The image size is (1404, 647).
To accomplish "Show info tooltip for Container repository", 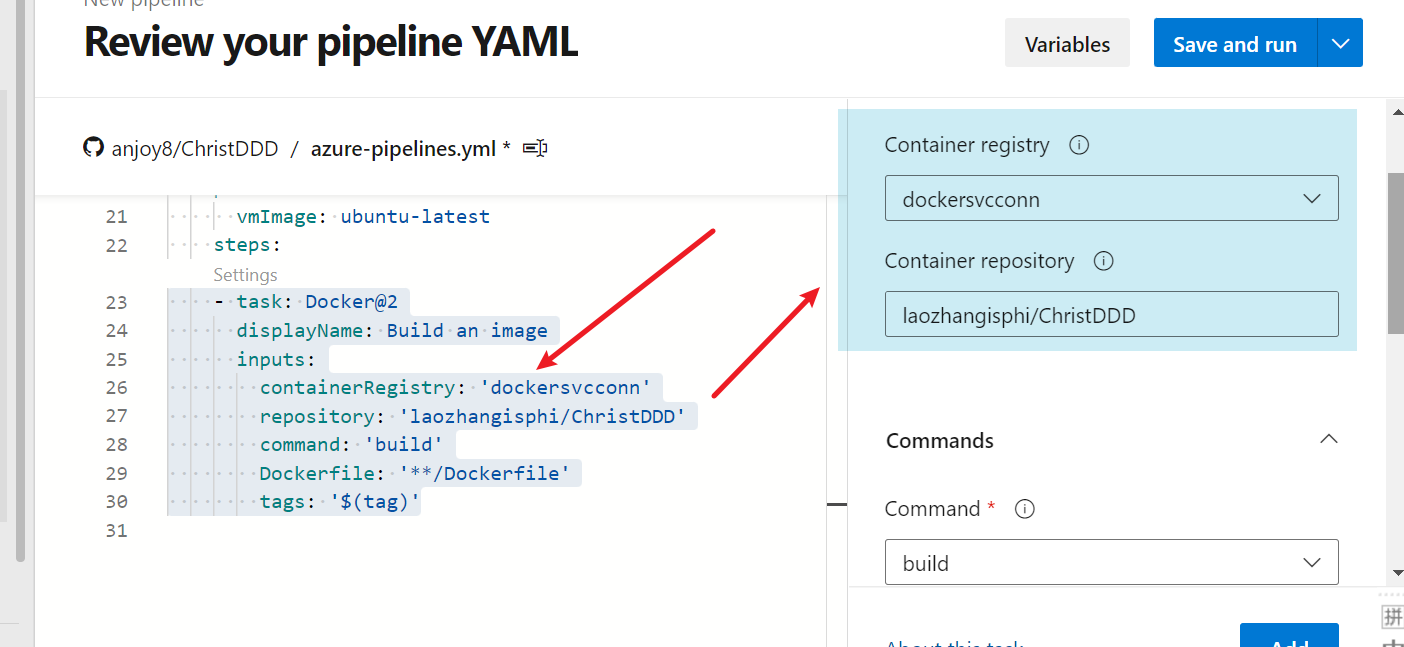I will coord(1103,261).
